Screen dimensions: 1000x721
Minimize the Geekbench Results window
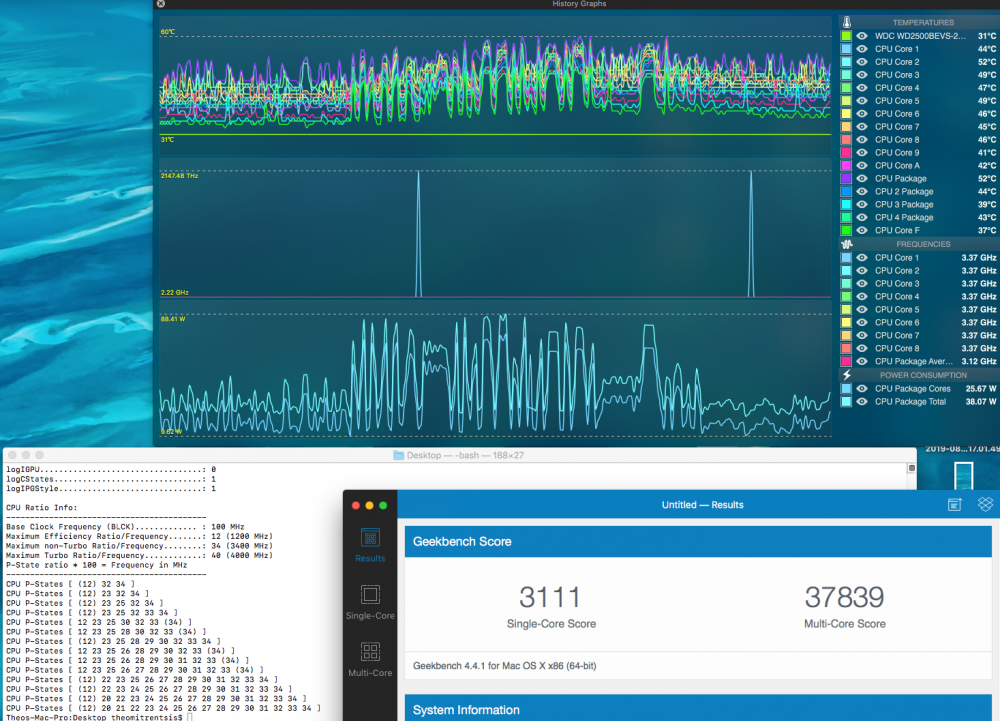[369, 506]
